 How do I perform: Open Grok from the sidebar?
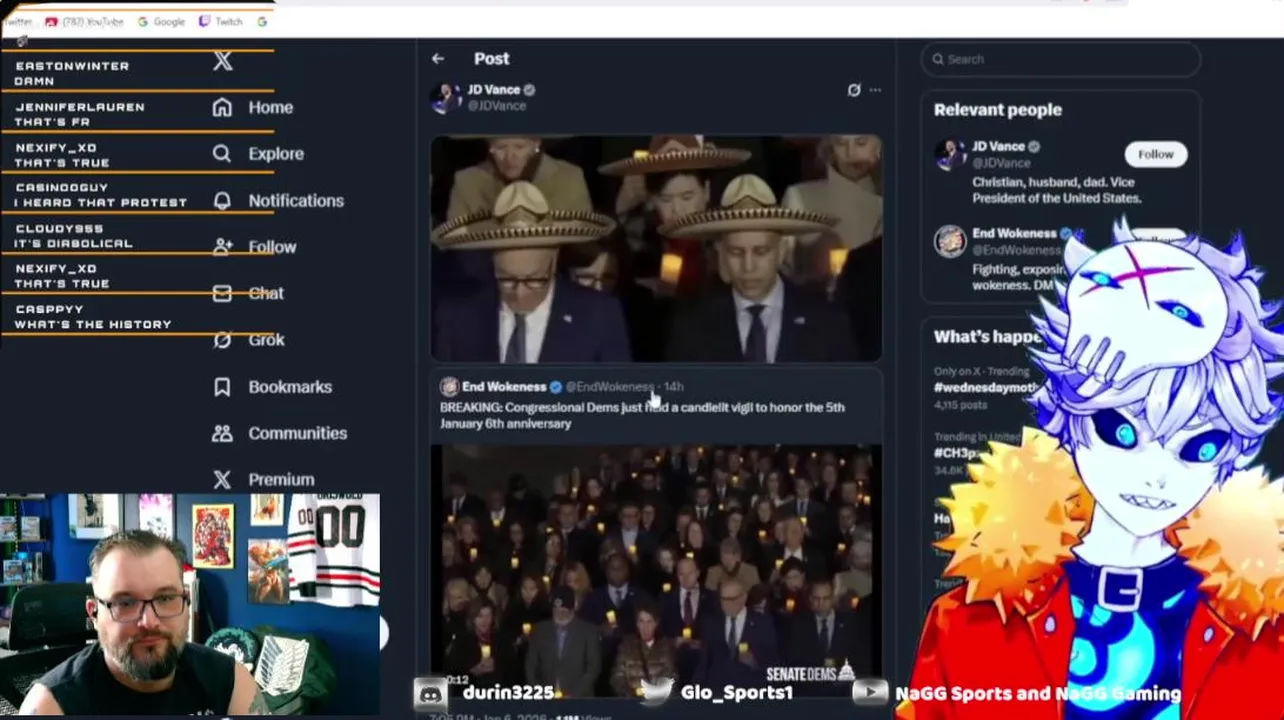(249, 340)
